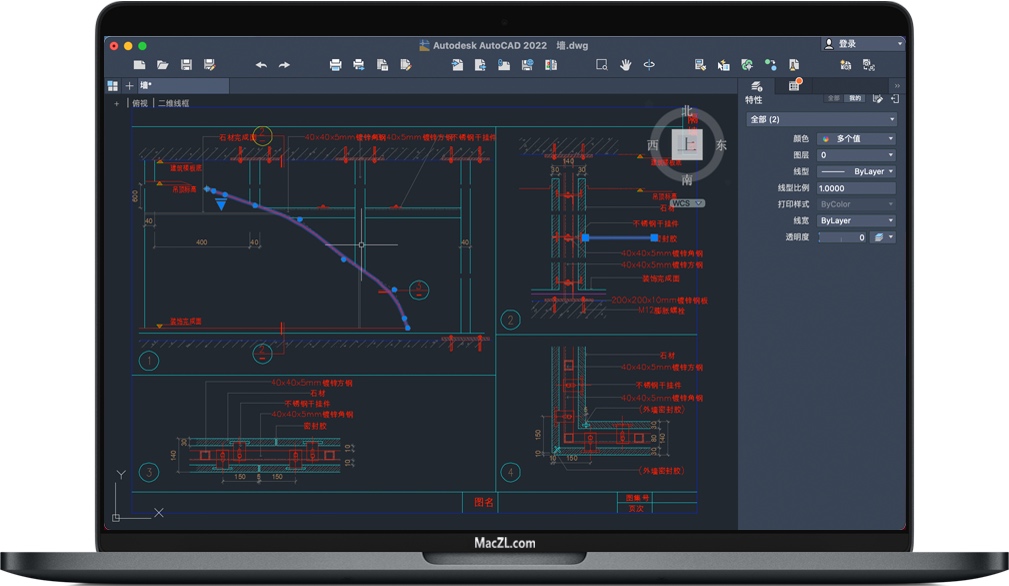Click the New drawing icon
The height and width of the screenshot is (586, 1009).
(x=140, y=65)
